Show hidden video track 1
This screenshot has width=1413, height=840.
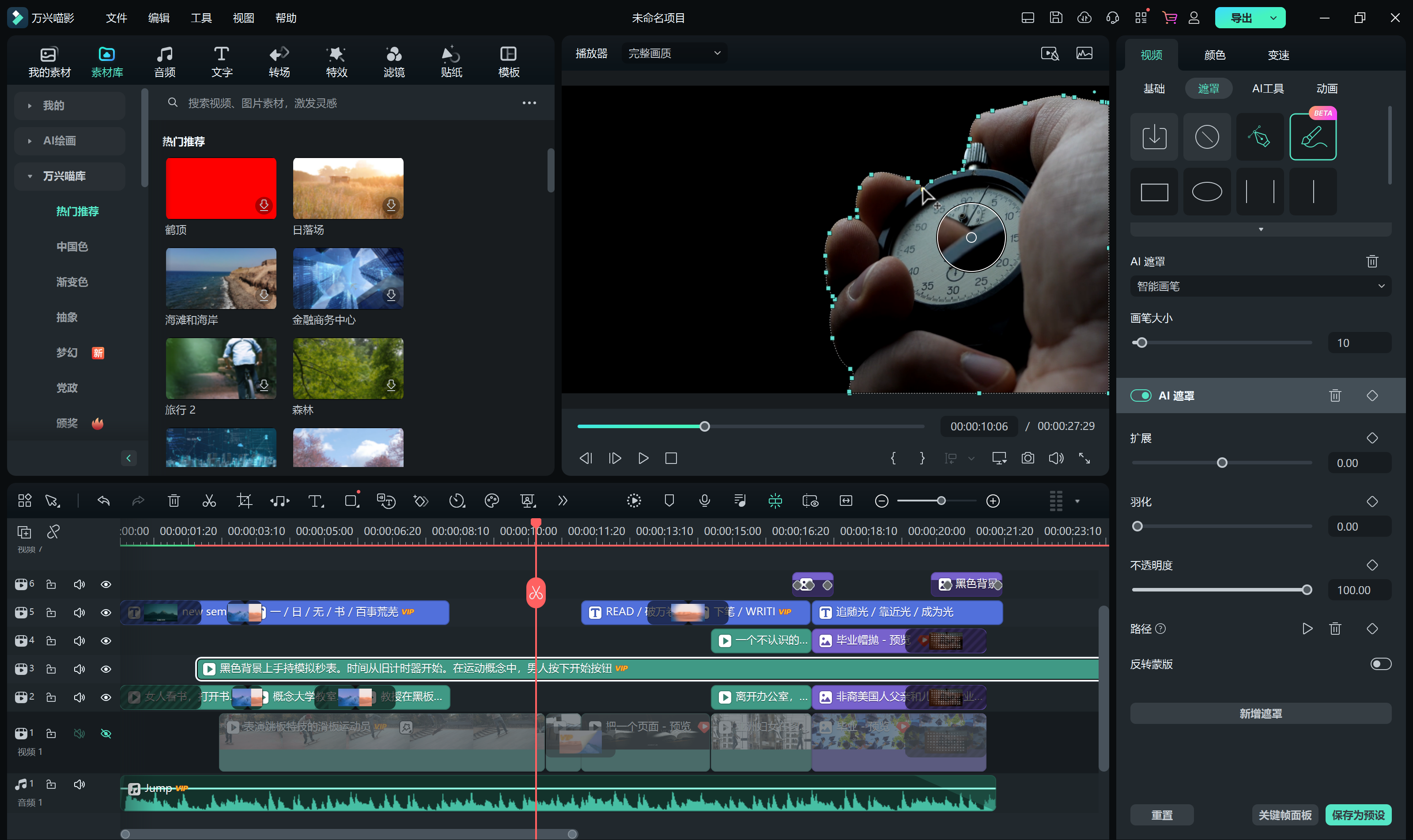tap(105, 734)
